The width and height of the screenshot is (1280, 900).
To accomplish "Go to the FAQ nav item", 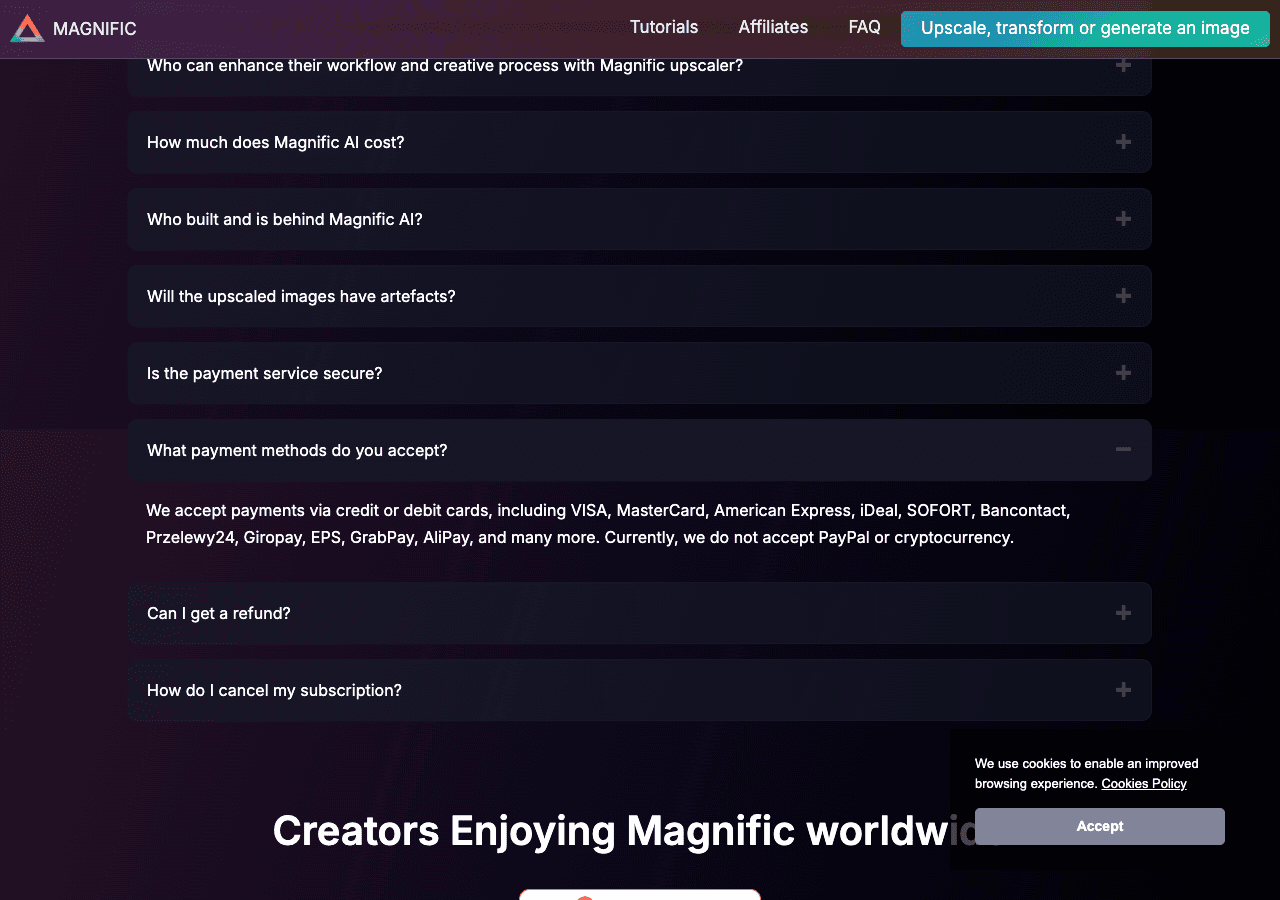I will pos(864,27).
